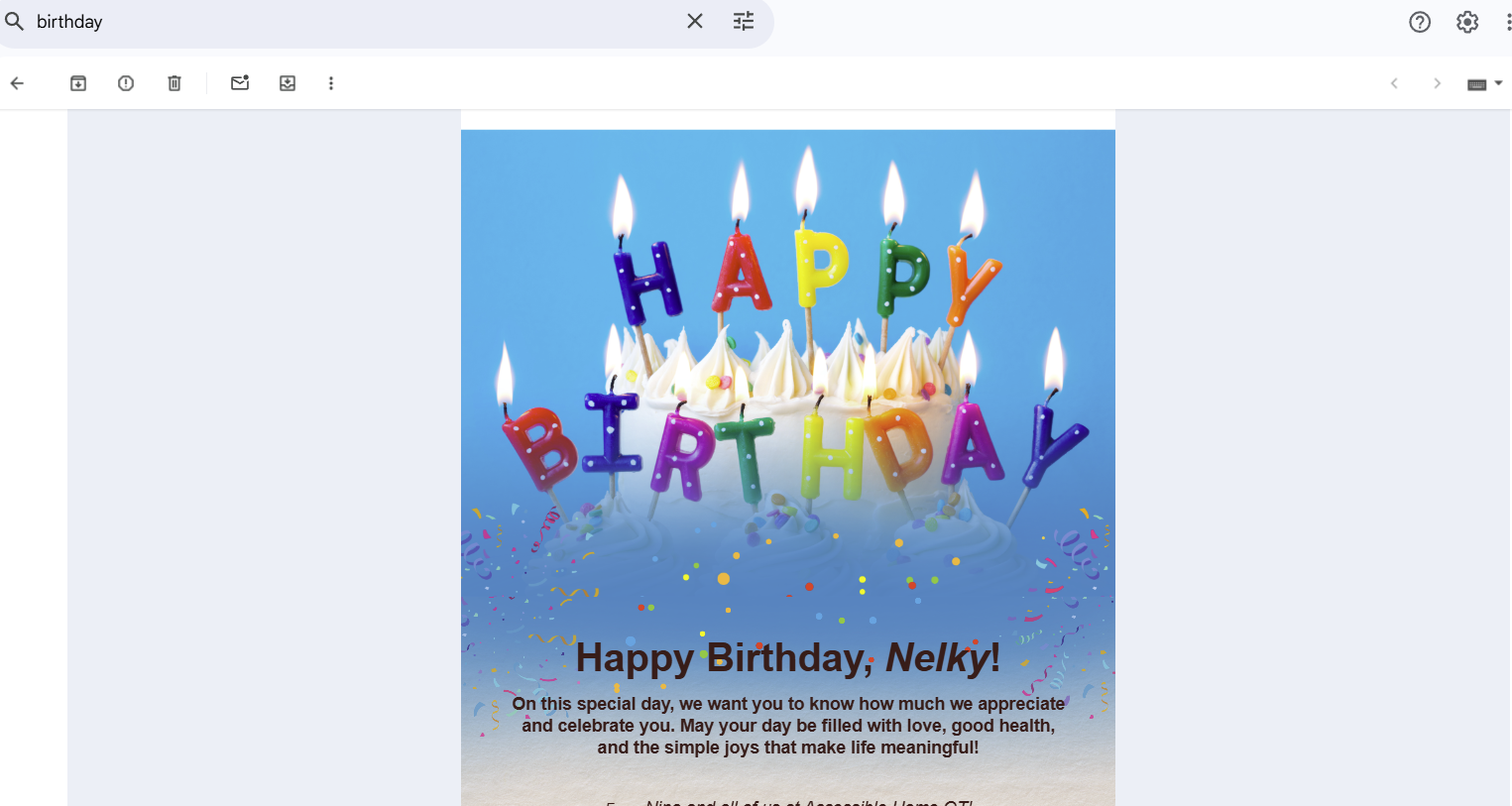This screenshot has width=1512, height=806.
Task: Show advanced search options
Action: pyautogui.click(x=744, y=21)
